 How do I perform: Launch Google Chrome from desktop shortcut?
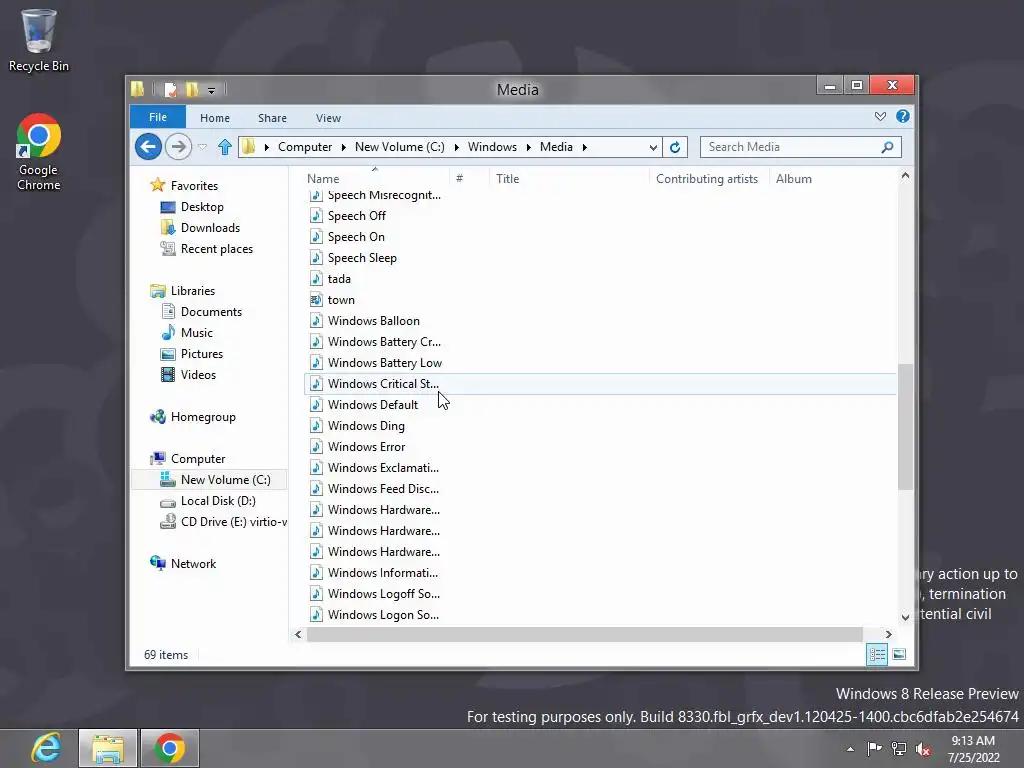(39, 152)
